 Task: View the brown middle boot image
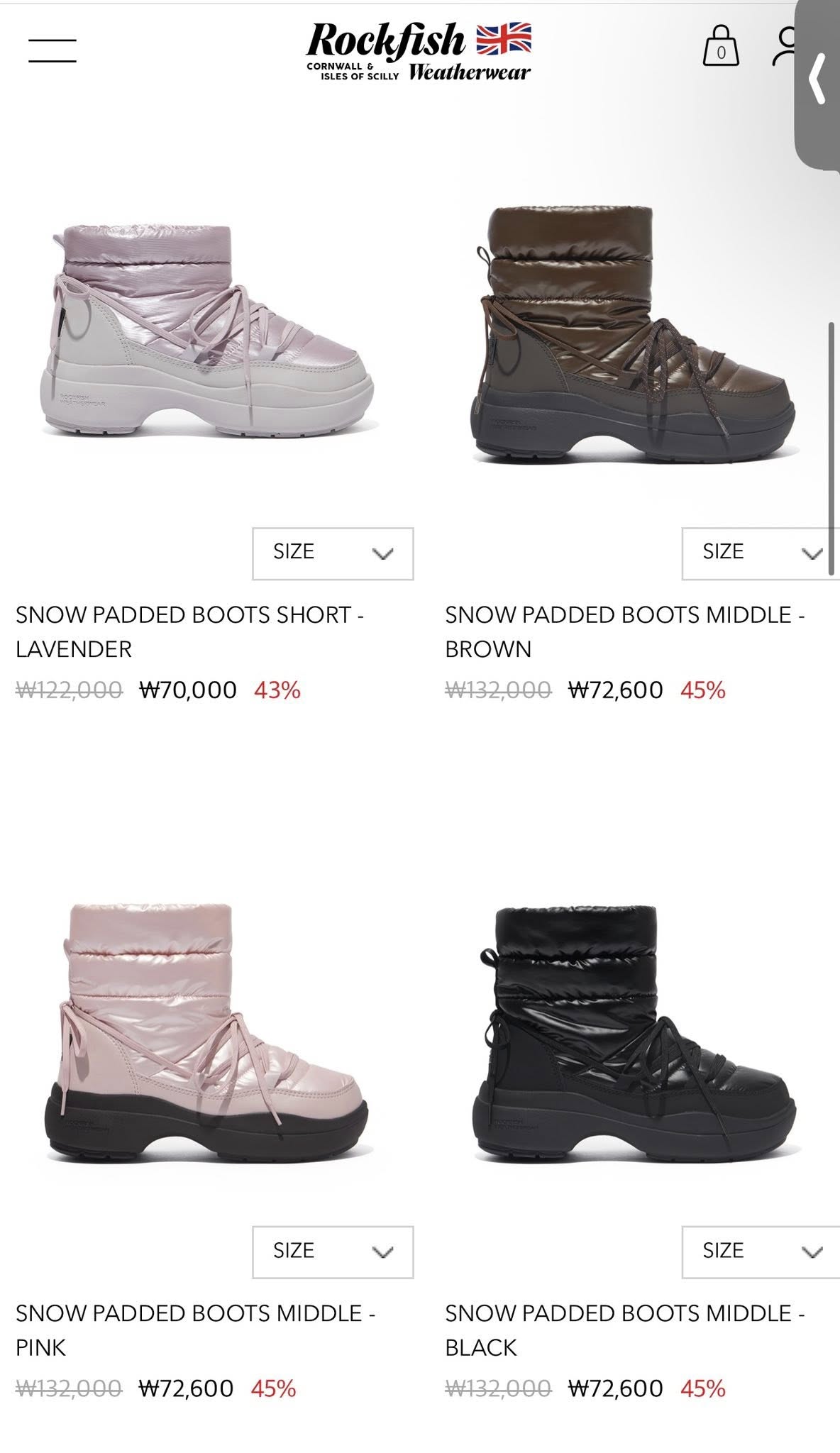(636, 333)
